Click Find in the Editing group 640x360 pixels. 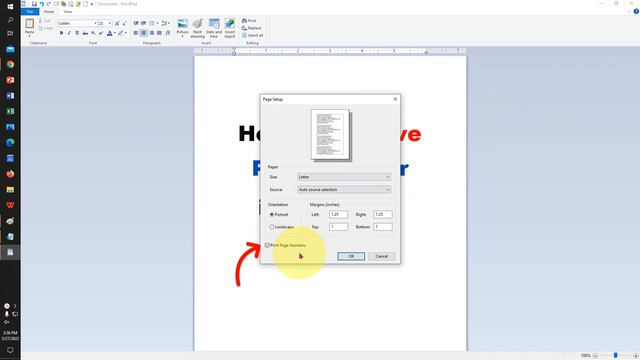[249, 20]
